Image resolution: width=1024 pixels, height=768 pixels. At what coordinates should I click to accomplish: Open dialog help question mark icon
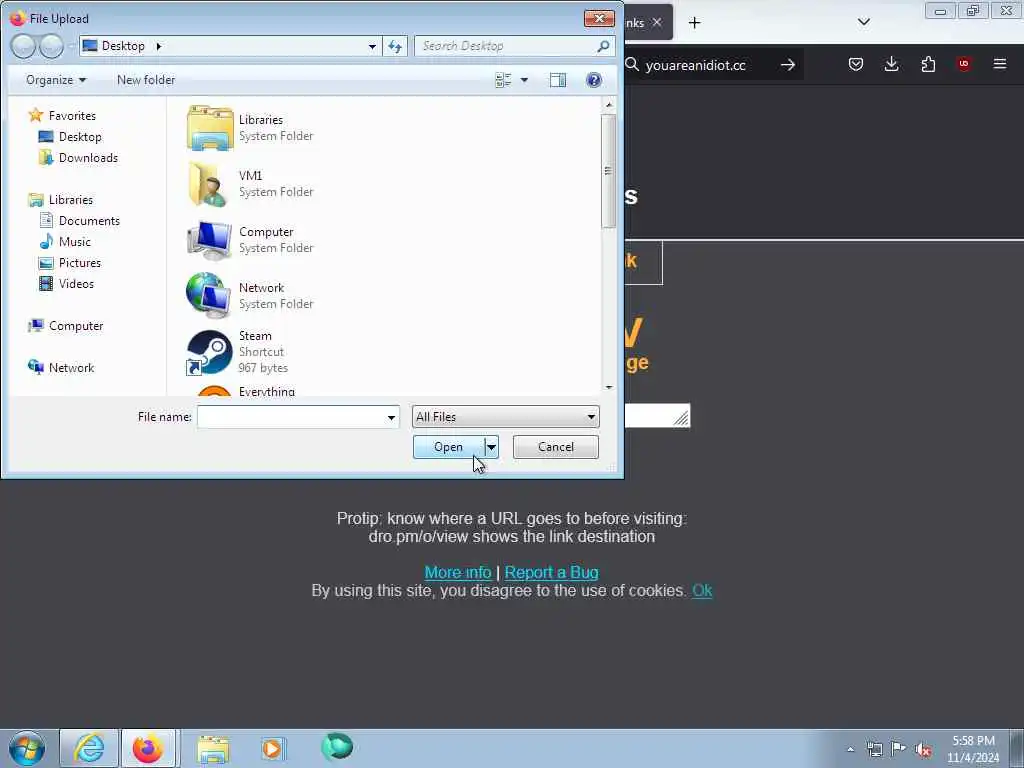(x=594, y=80)
